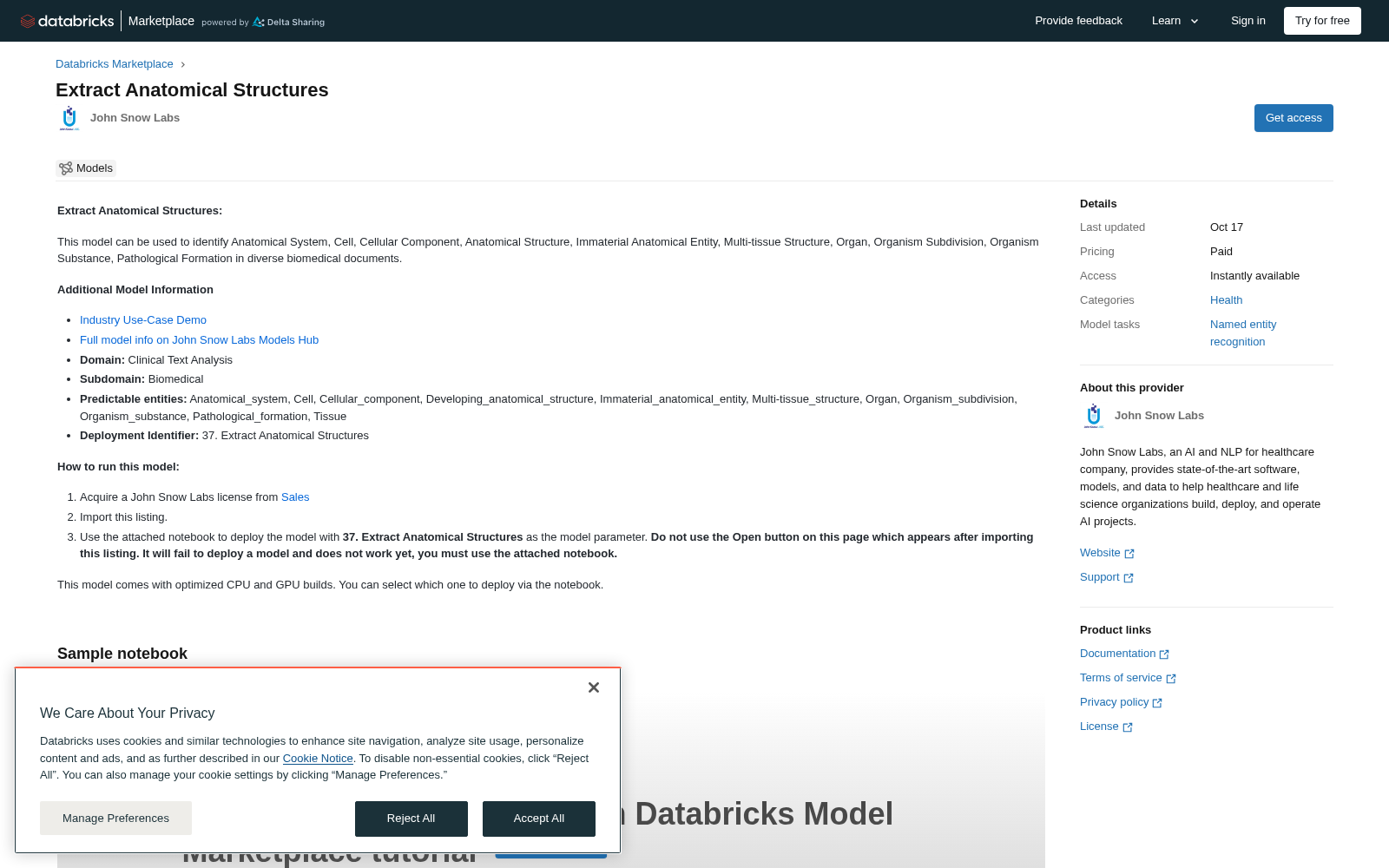Open the provider Support link

point(1099,577)
